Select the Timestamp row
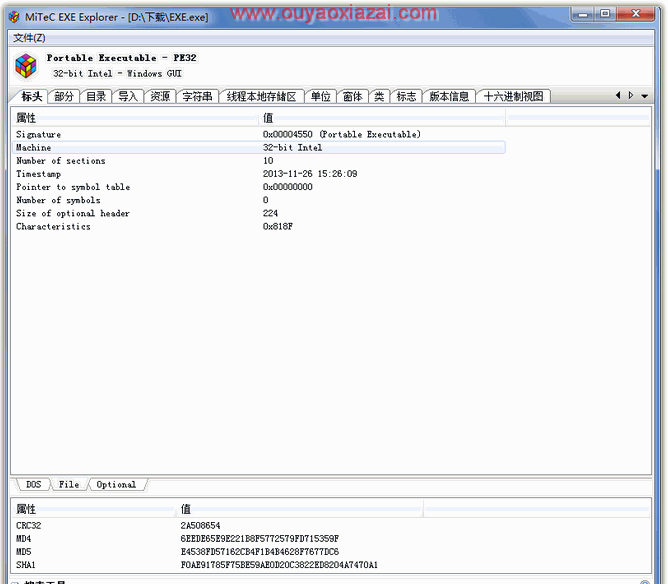Viewport: 668px width, 584px height. [259, 174]
